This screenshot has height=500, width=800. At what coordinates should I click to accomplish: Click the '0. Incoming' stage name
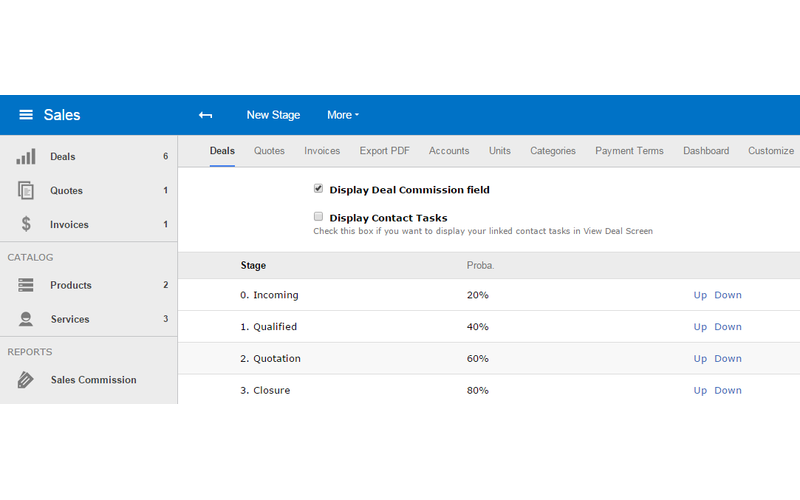click(269, 295)
